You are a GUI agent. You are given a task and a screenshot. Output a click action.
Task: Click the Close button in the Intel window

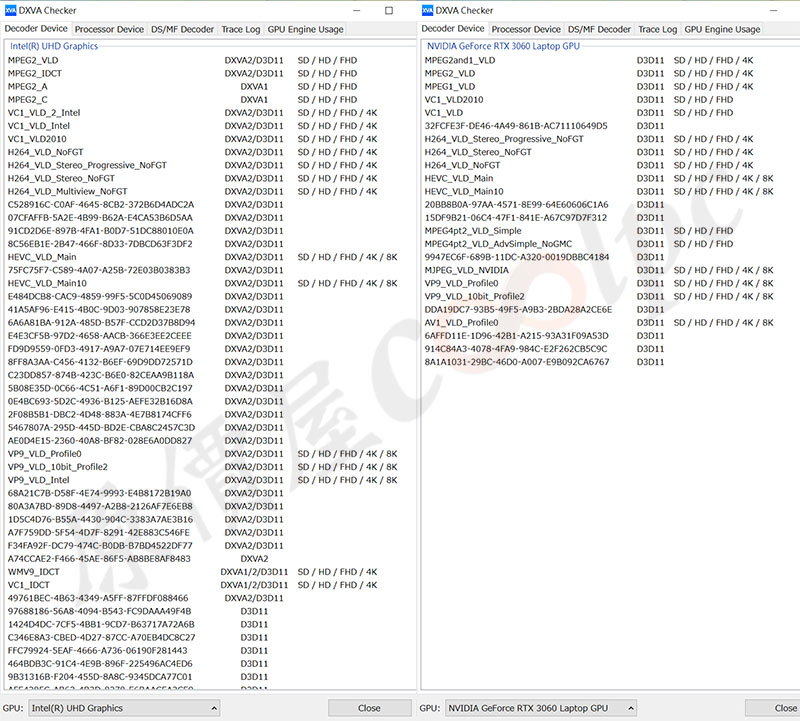369,708
